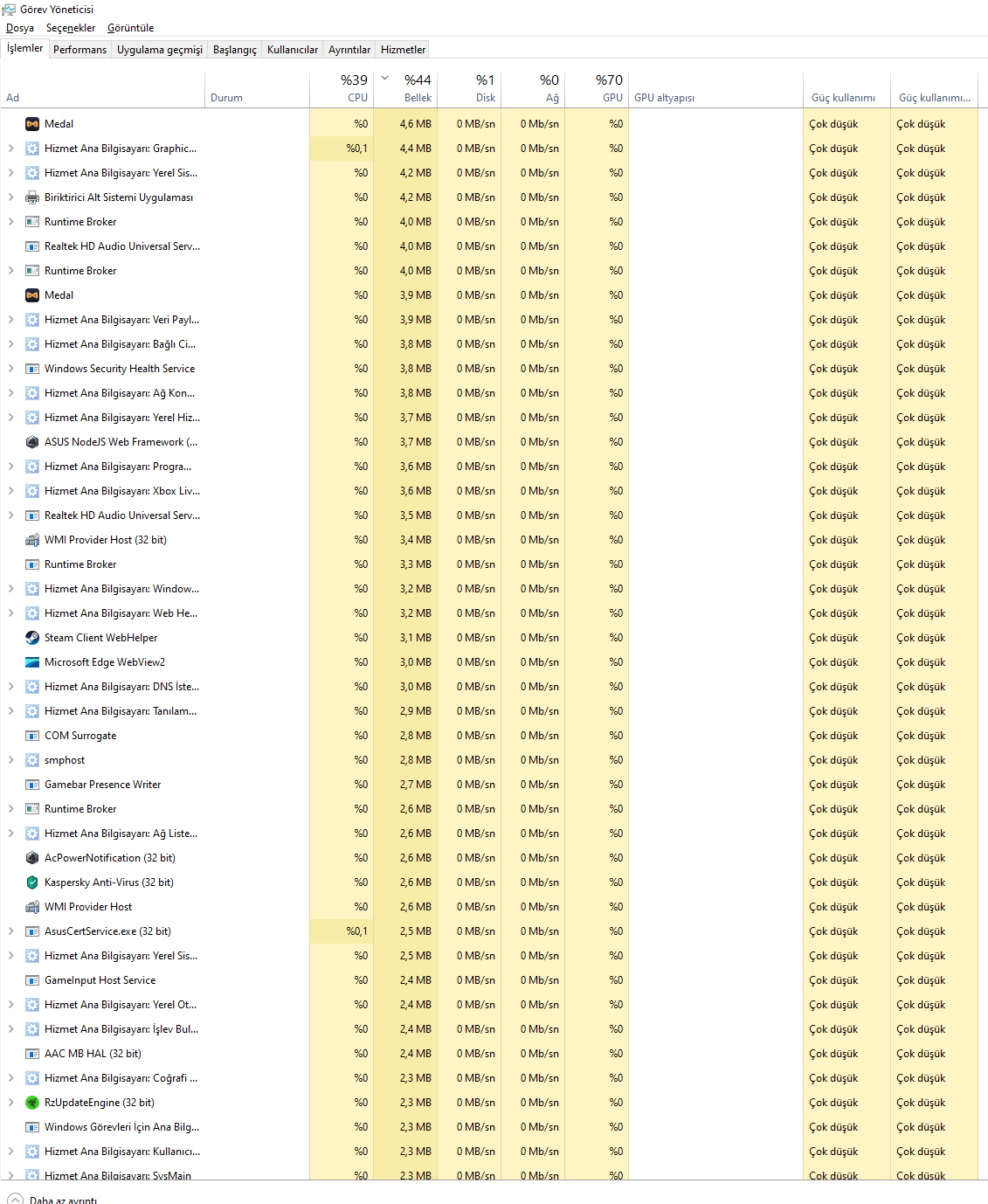Screen dimensions: 988x1204
Task: Open the Seçenekler menu
Action: [71, 28]
